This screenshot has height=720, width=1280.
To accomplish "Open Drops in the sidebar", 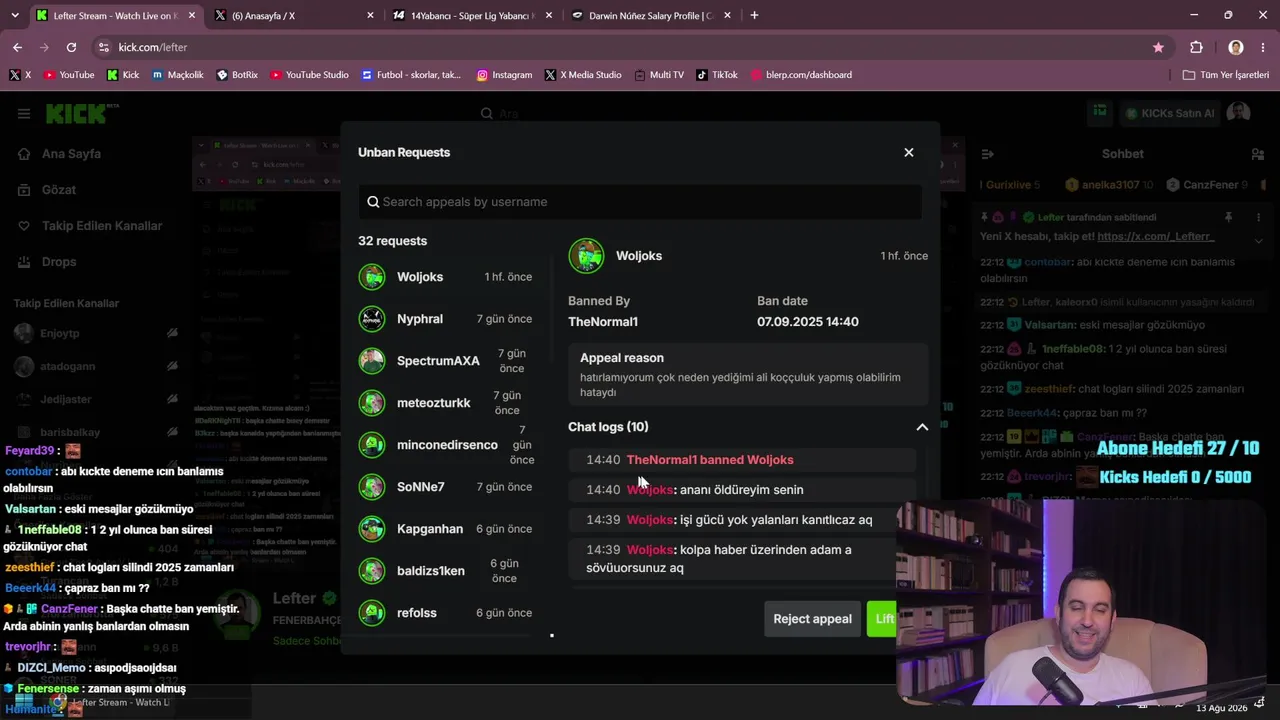I will tap(59, 262).
